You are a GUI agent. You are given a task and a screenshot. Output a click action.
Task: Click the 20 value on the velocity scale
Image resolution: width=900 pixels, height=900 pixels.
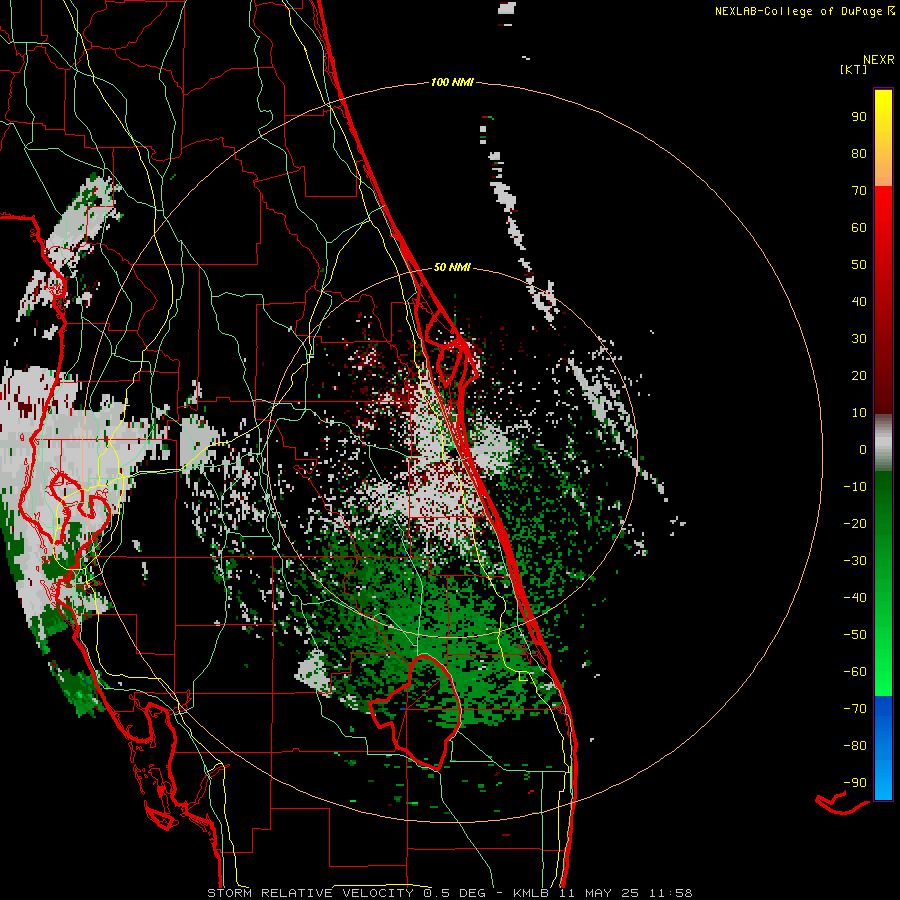tap(859, 376)
